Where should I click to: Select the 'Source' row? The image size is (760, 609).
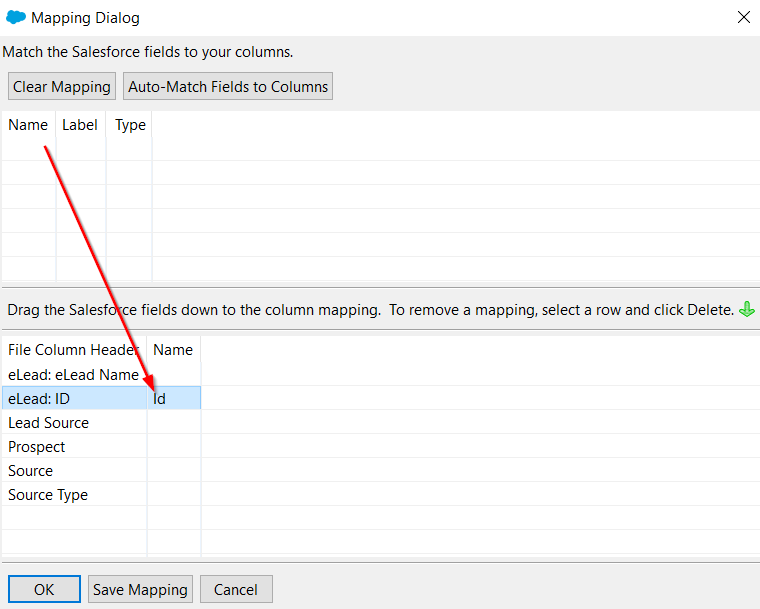click(101, 470)
